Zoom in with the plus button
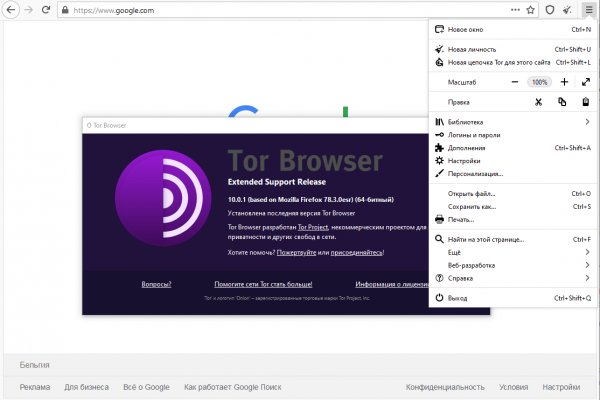Viewport: 600px width, 400px height. (x=564, y=81)
